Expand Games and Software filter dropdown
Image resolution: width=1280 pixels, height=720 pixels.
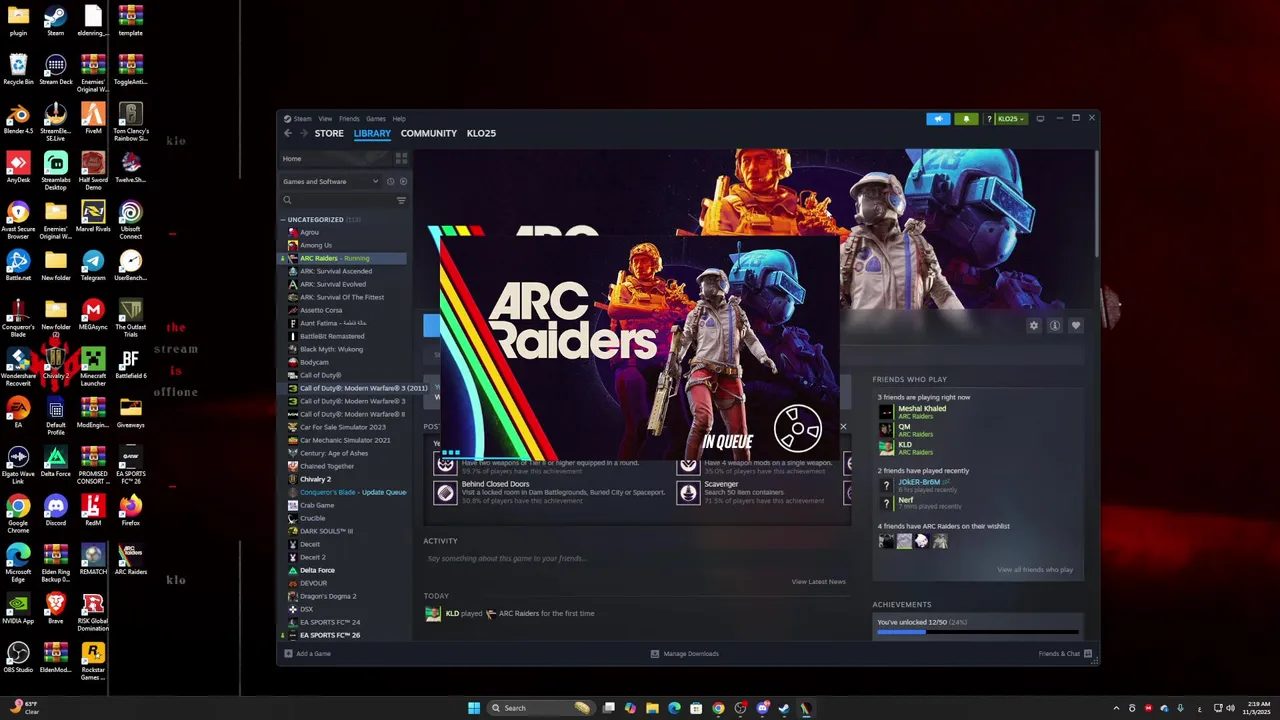click(x=331, y=181)
